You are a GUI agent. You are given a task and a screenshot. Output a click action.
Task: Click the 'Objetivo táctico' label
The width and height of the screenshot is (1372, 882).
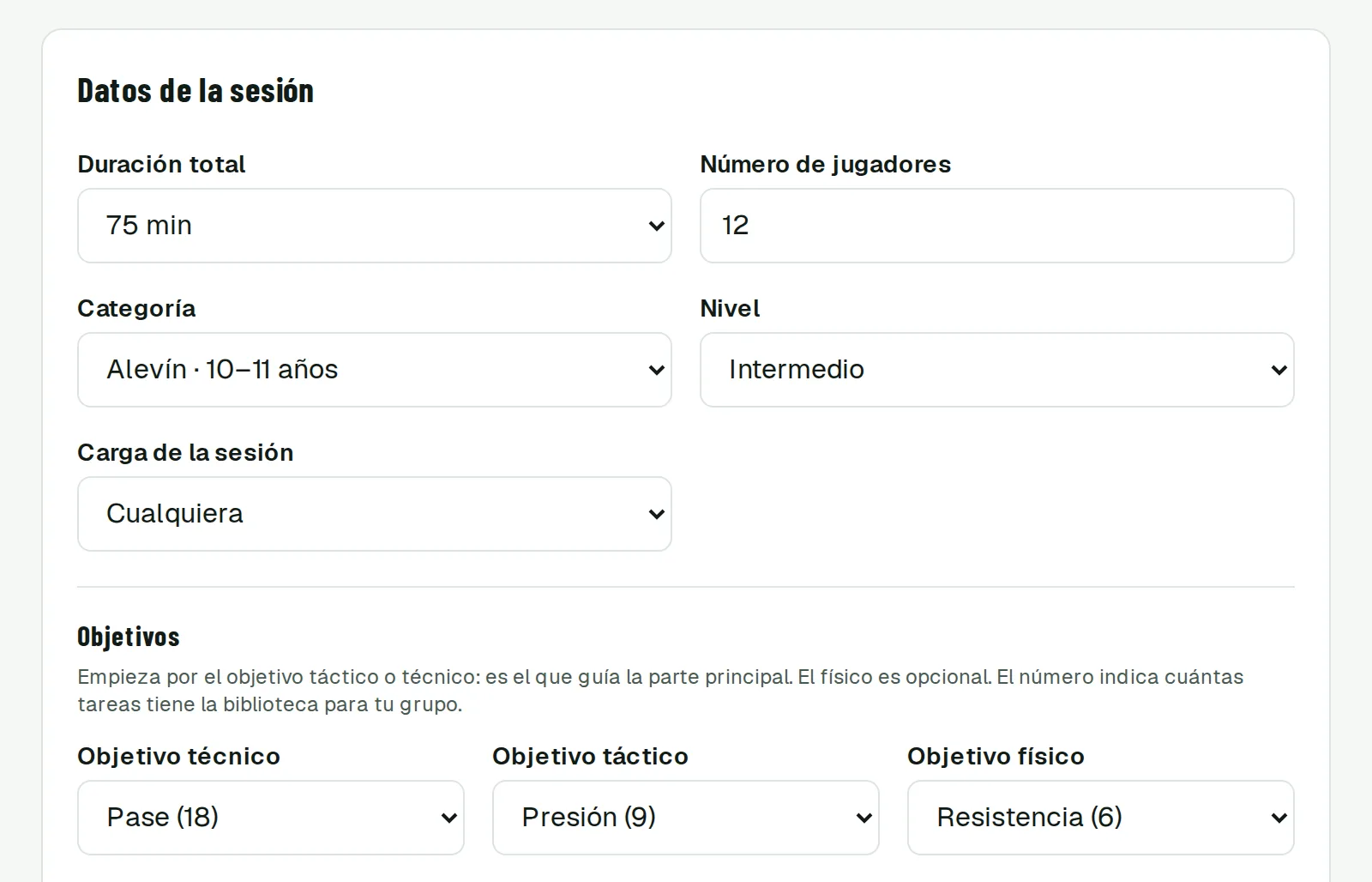[590, 756]
